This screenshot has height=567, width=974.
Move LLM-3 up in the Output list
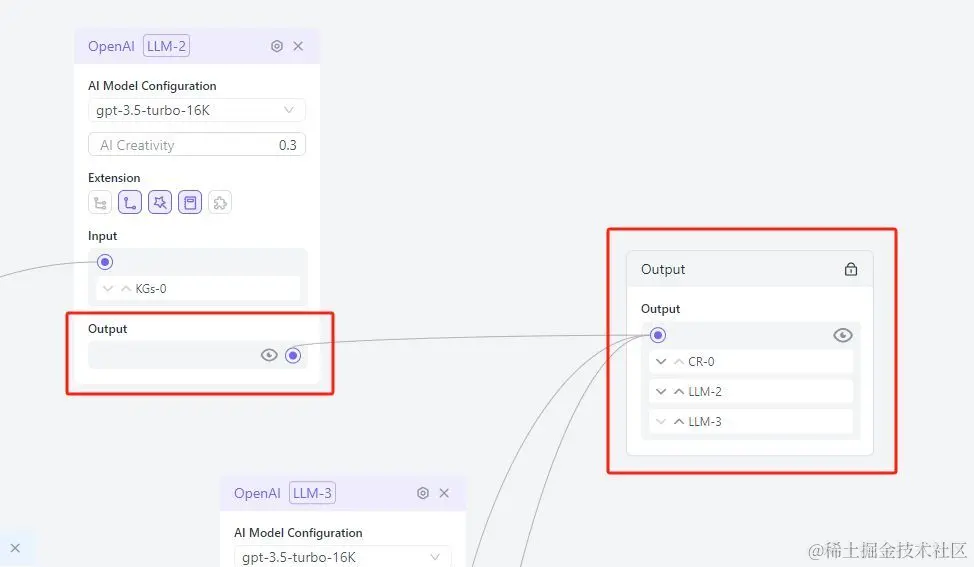[679, 422]
